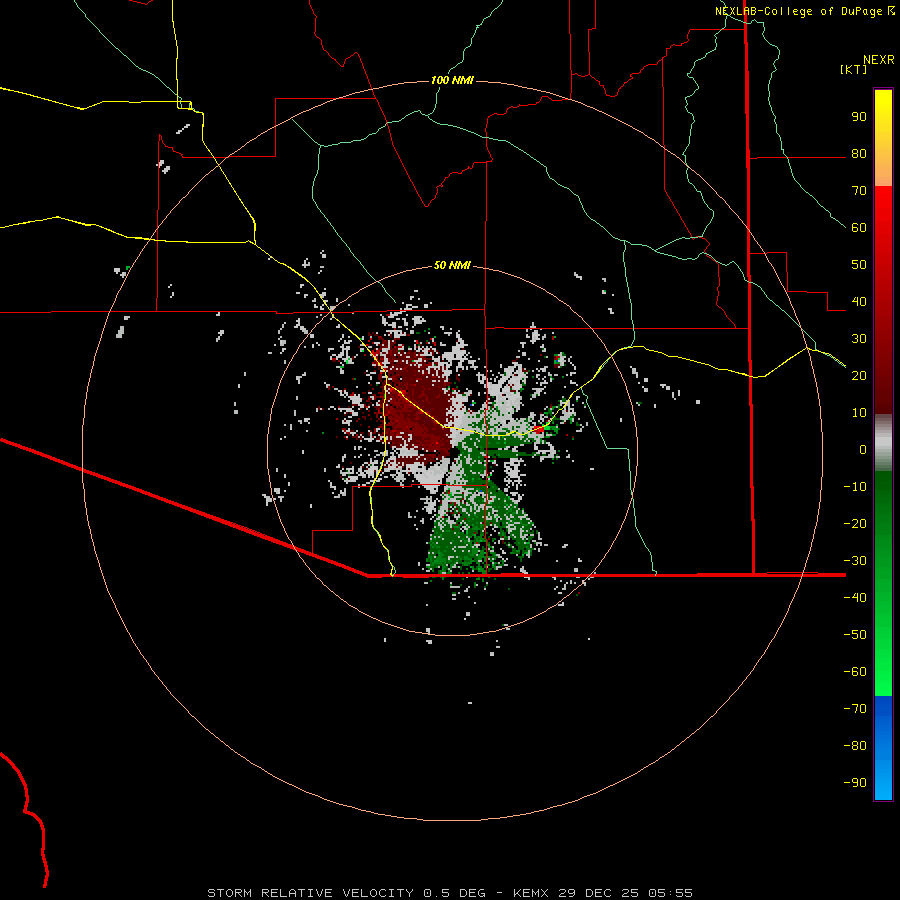Select the 30 value on the velocity scale
The height and width of the screenshot is (900, 900).
click(859, 339)
